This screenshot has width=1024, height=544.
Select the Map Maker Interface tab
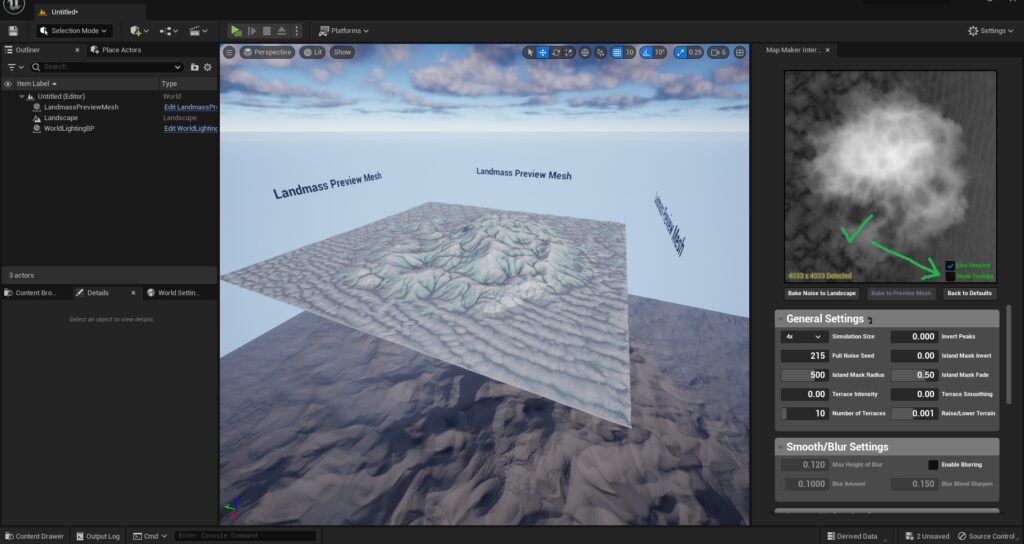point(793,50)
